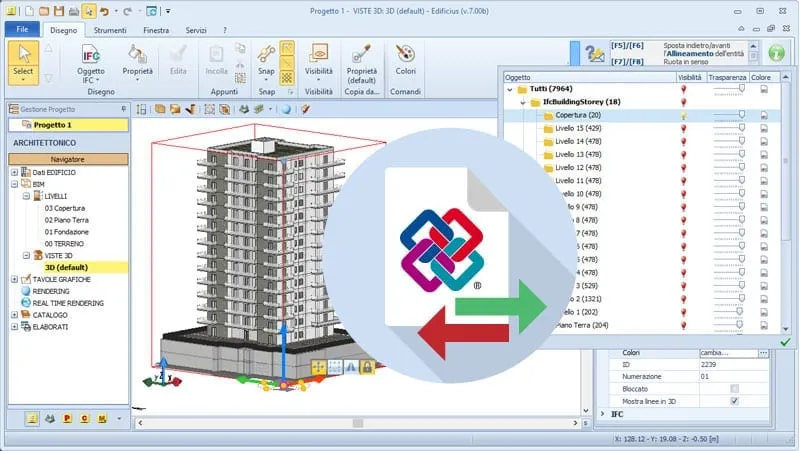The image size is (800, 451).
Task: Click the Oggetto IFC ribbon icon
Action: click(91, 59)
